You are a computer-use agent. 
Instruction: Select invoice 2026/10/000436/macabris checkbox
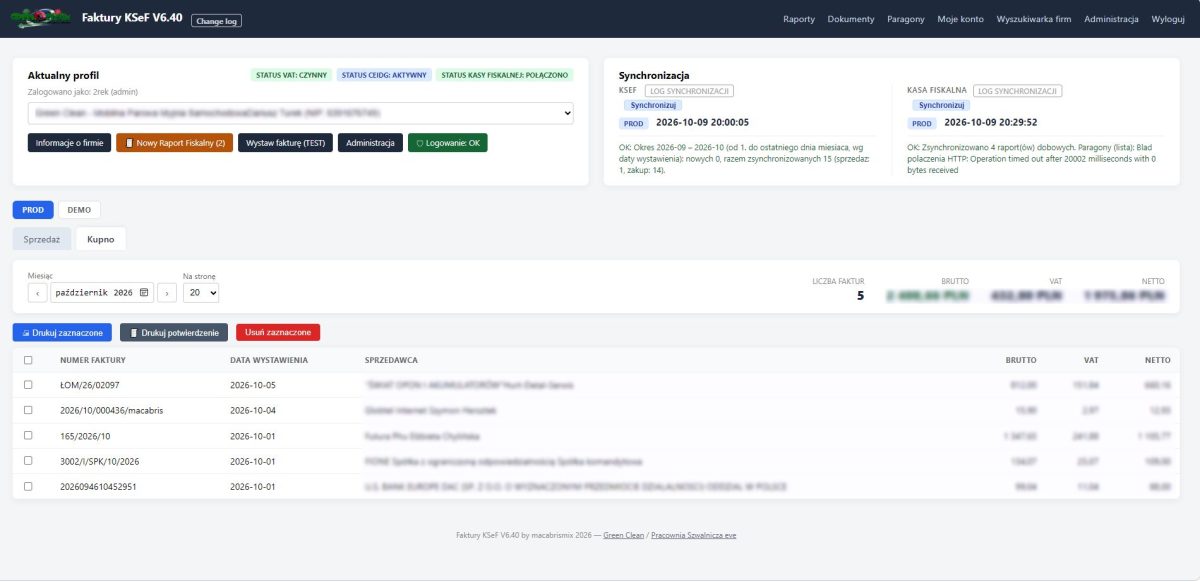tap(28, 410)
